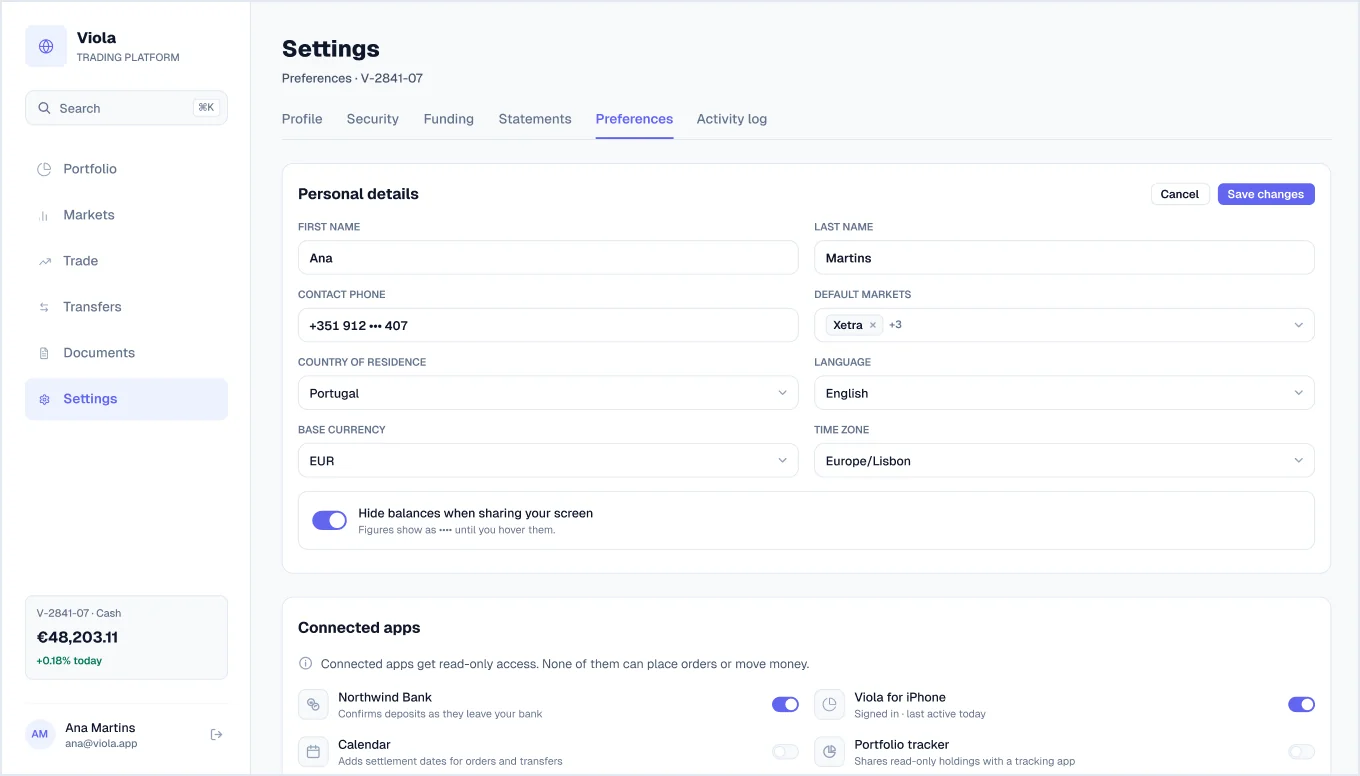
Task: Click the Calendar app icon
Action: point(313,751)
